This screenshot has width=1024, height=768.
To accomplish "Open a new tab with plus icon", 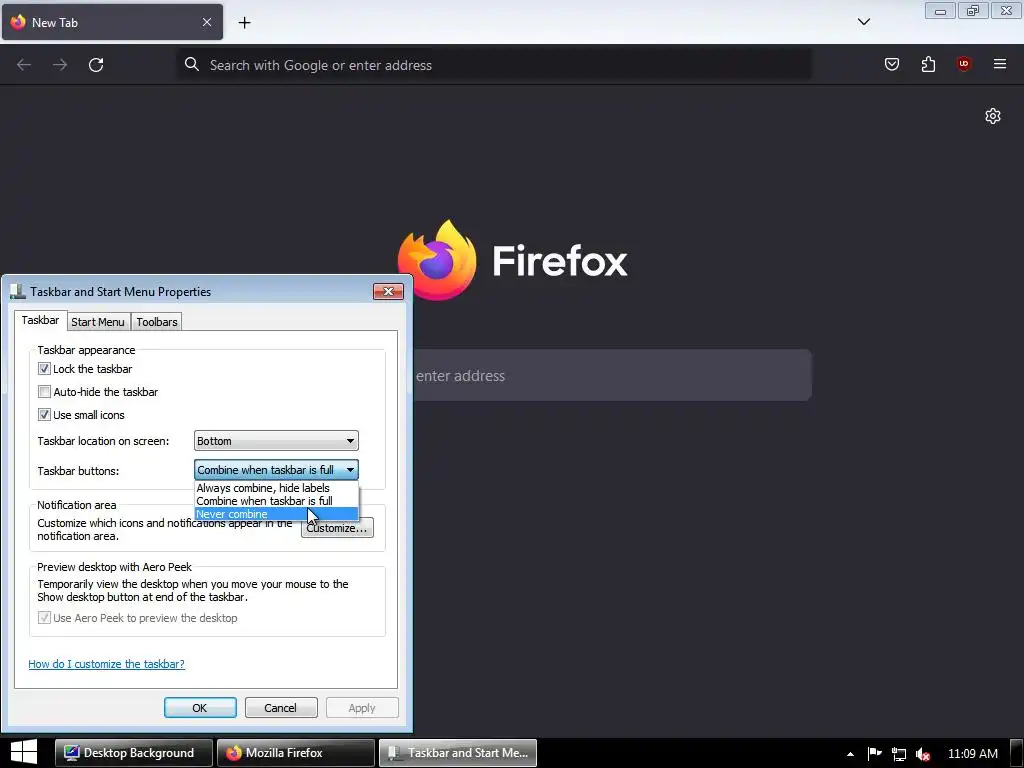I will [x=244, y=23].
